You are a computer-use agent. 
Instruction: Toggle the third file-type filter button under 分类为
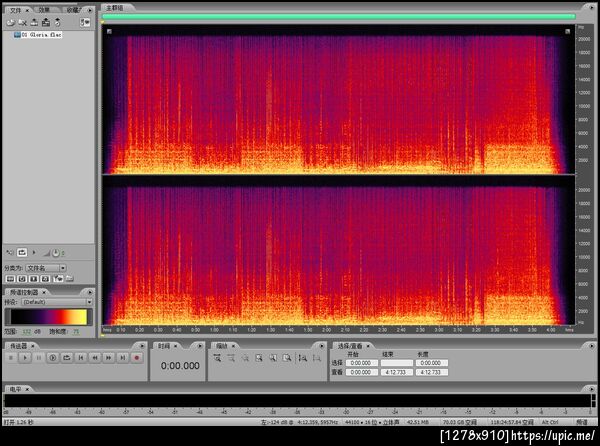(34, 279)
